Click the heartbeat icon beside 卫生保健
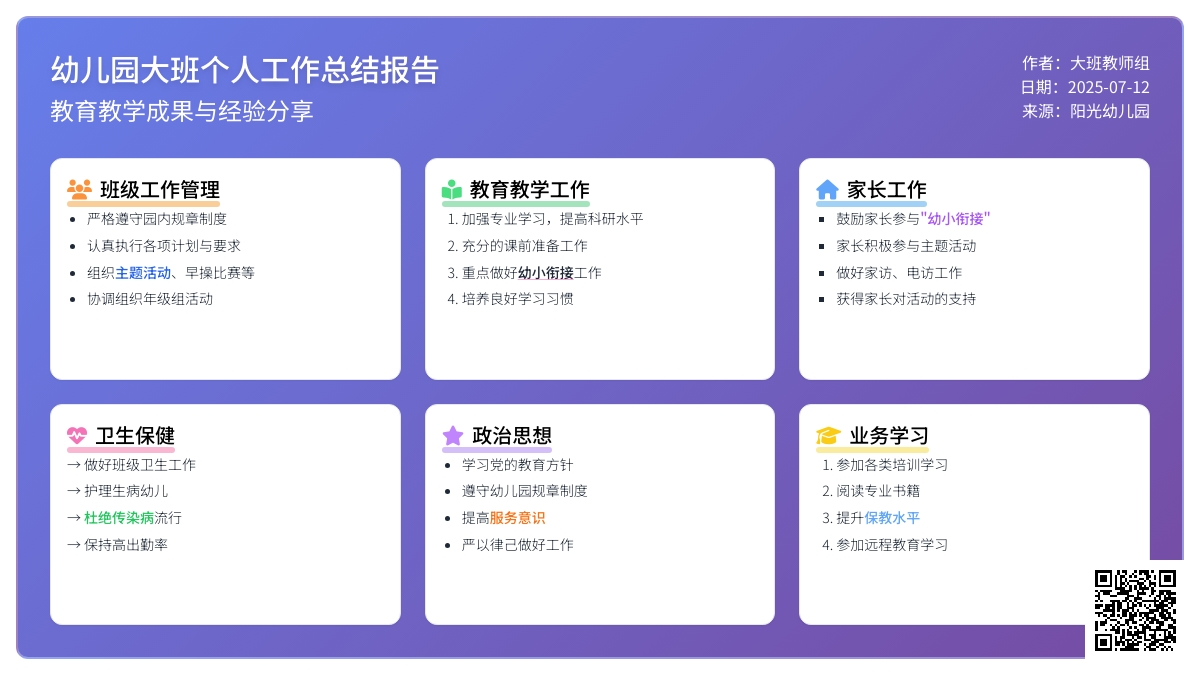Viewport: 1200px width, 675px height. tap(77, 435)
